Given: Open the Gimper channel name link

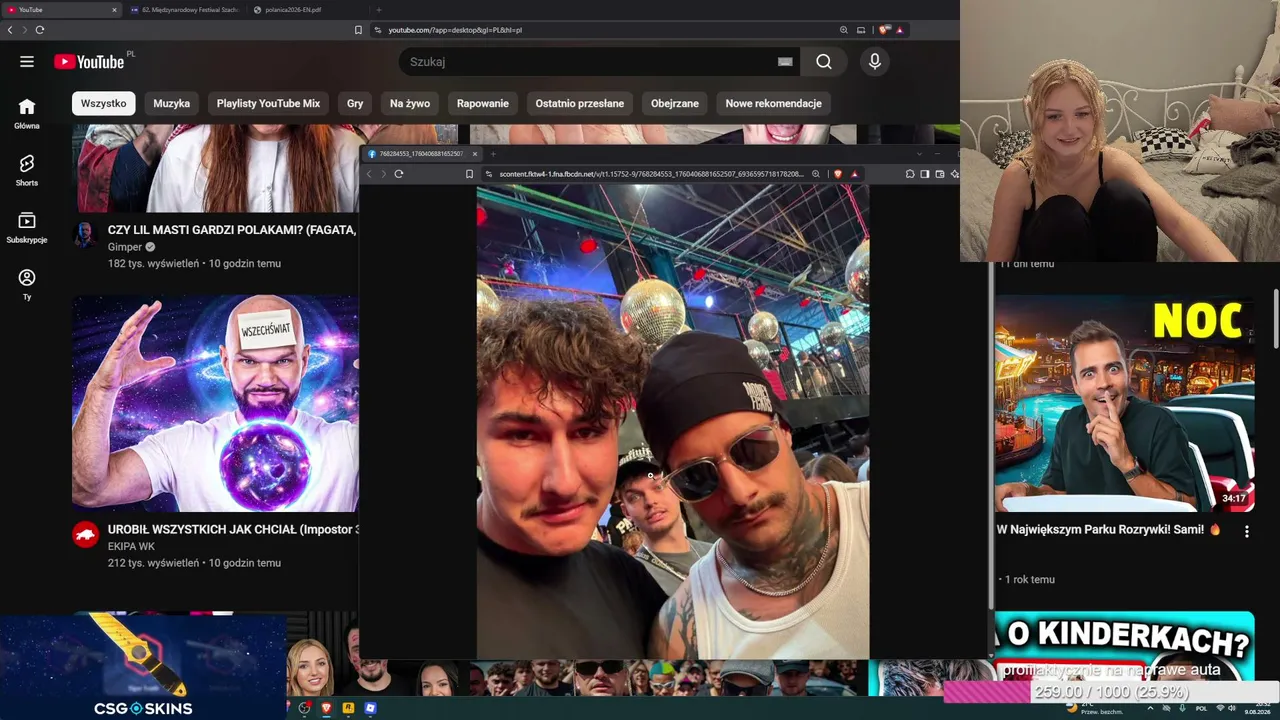Looking at the screenshot, I should [x=125, y=247].
